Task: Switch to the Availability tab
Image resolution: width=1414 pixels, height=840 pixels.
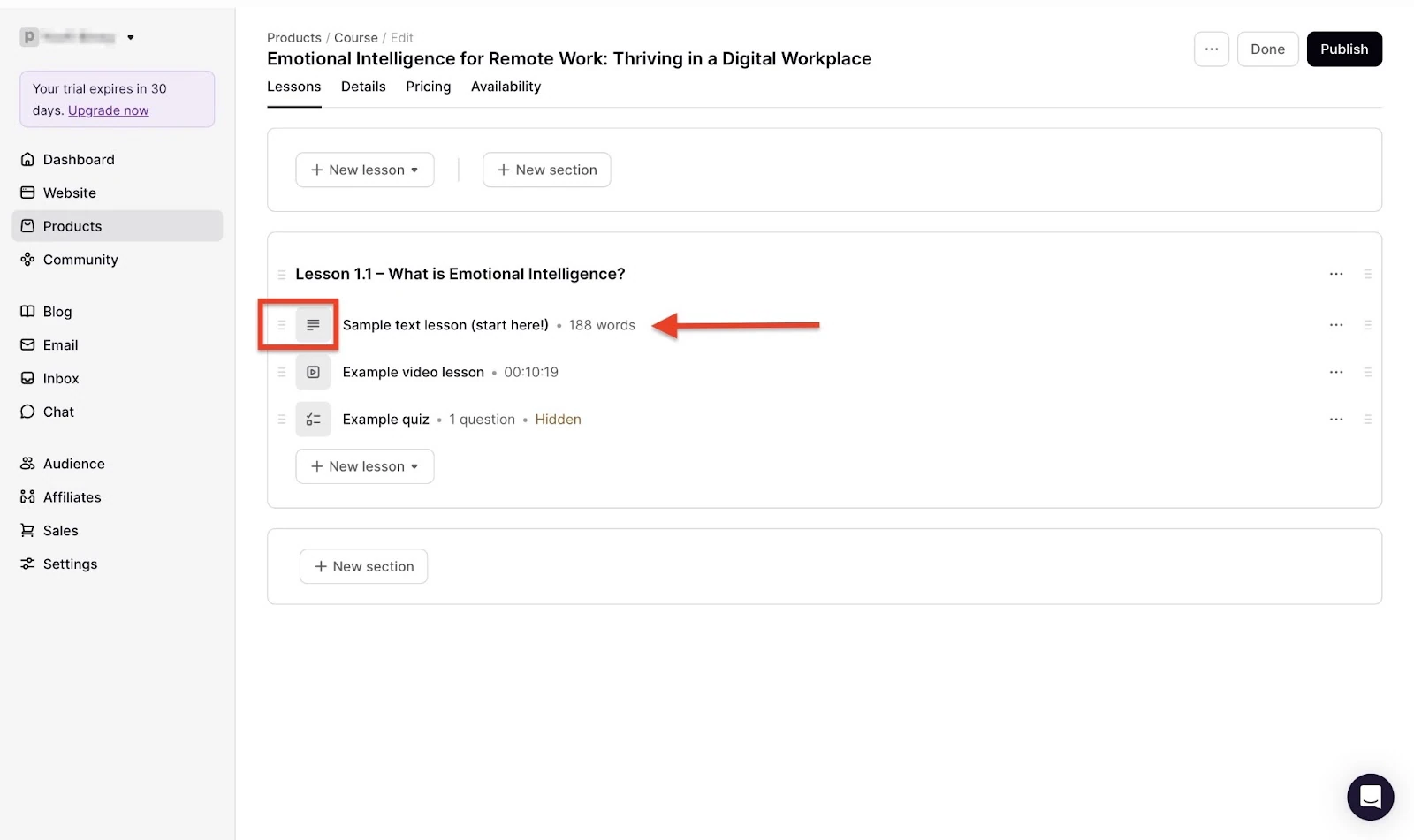Action: [506, 87]
